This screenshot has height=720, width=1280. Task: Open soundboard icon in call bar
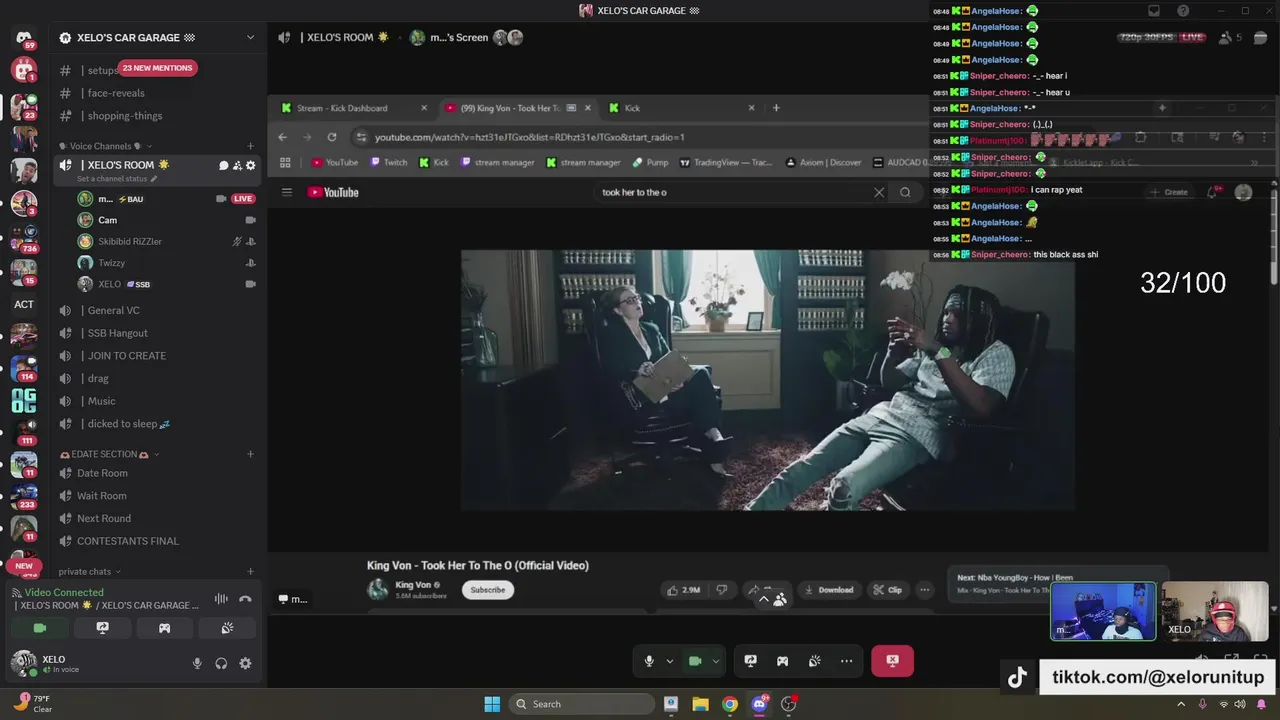point(814,661)
